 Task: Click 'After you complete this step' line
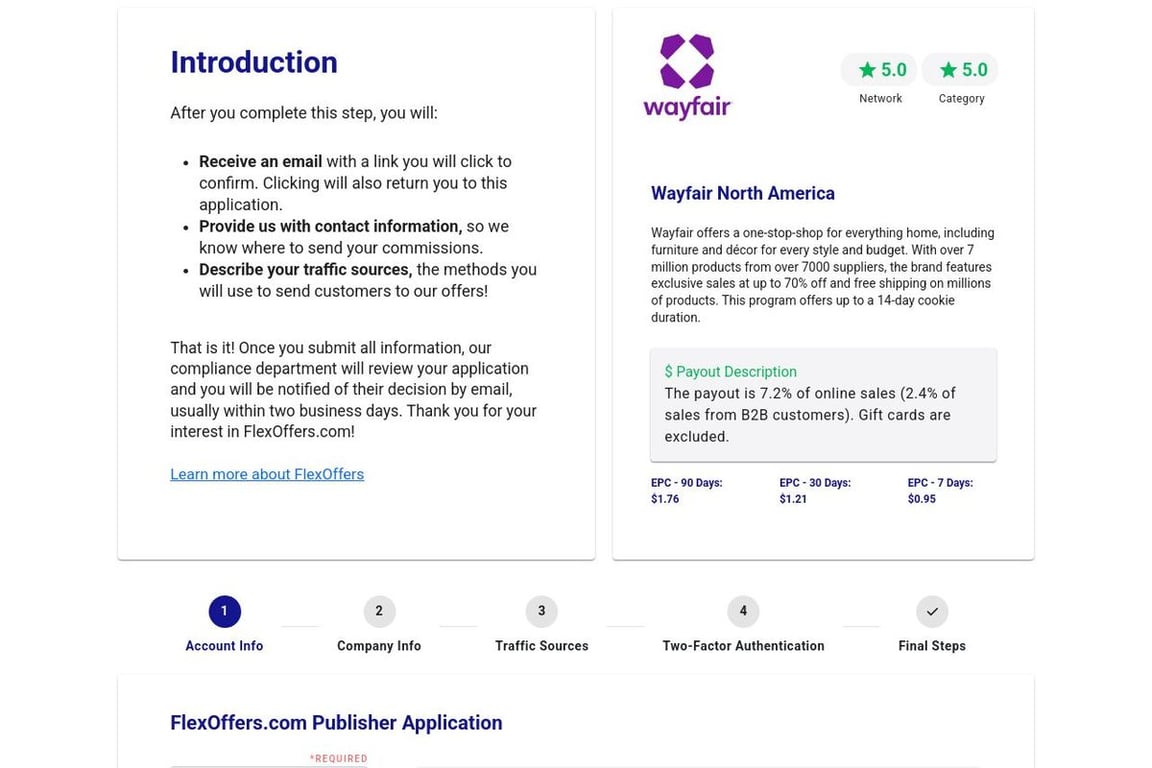(304, 113)
